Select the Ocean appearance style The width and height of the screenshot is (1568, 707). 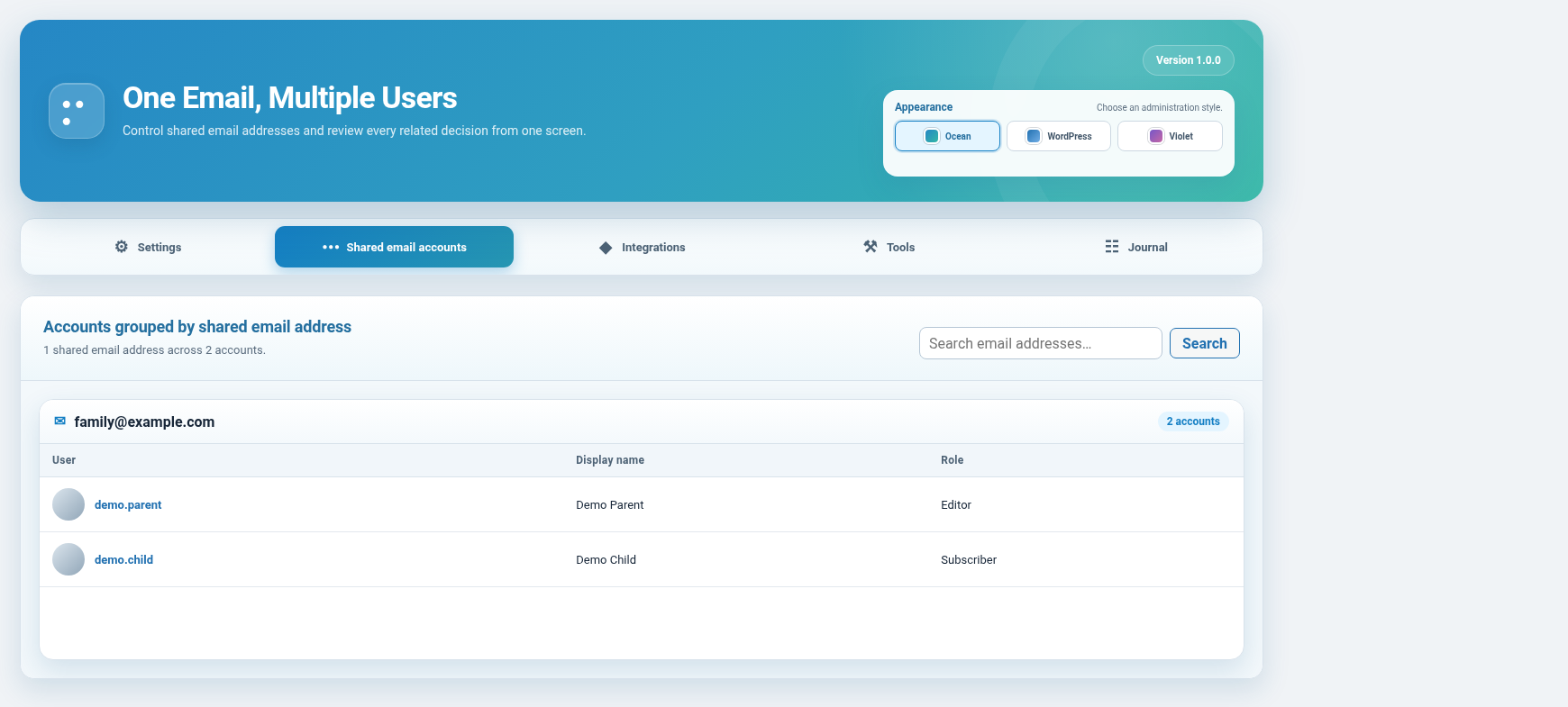947,136
